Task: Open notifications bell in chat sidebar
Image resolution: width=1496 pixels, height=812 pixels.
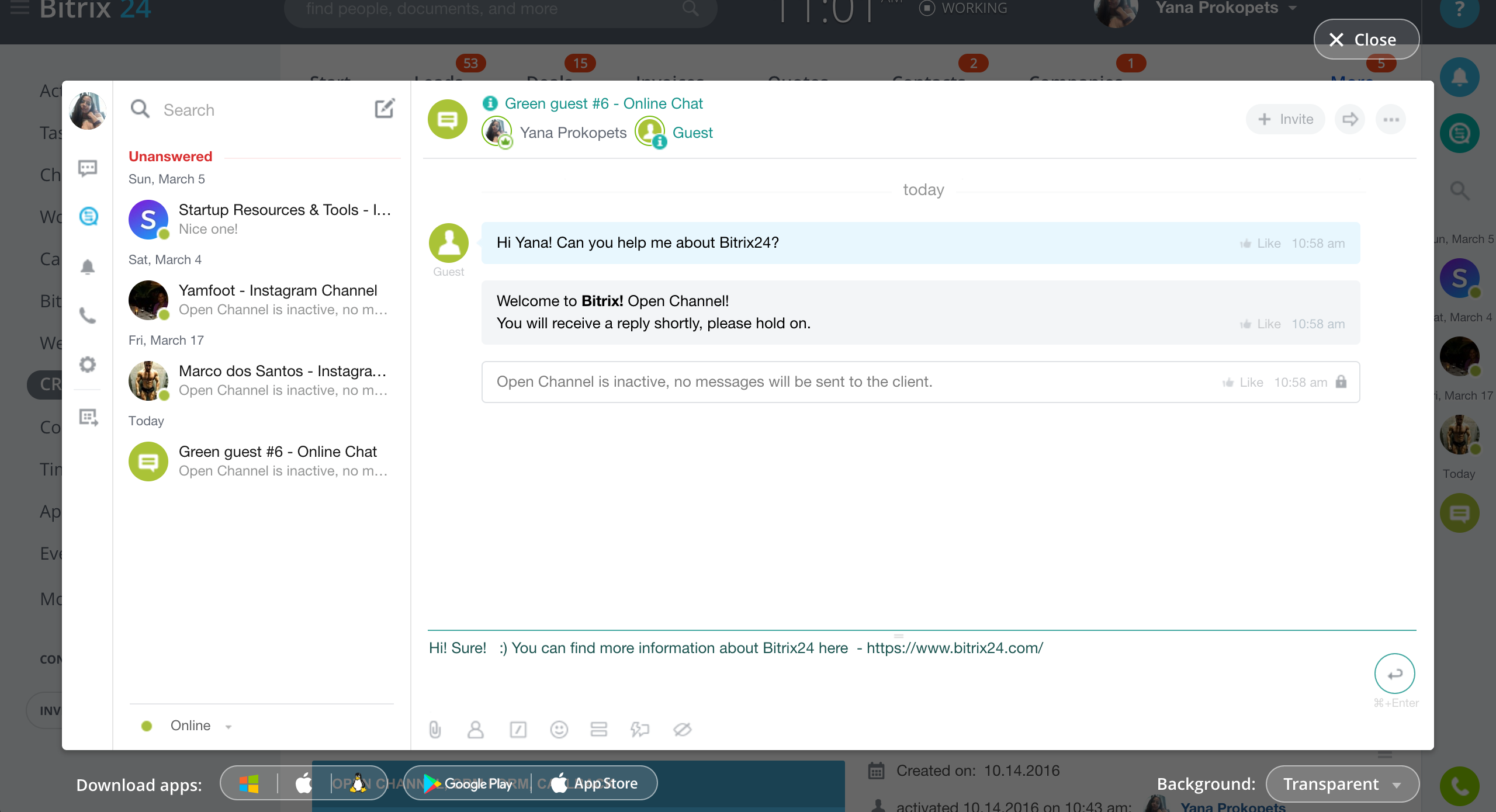Action: [x=88, y=267]
